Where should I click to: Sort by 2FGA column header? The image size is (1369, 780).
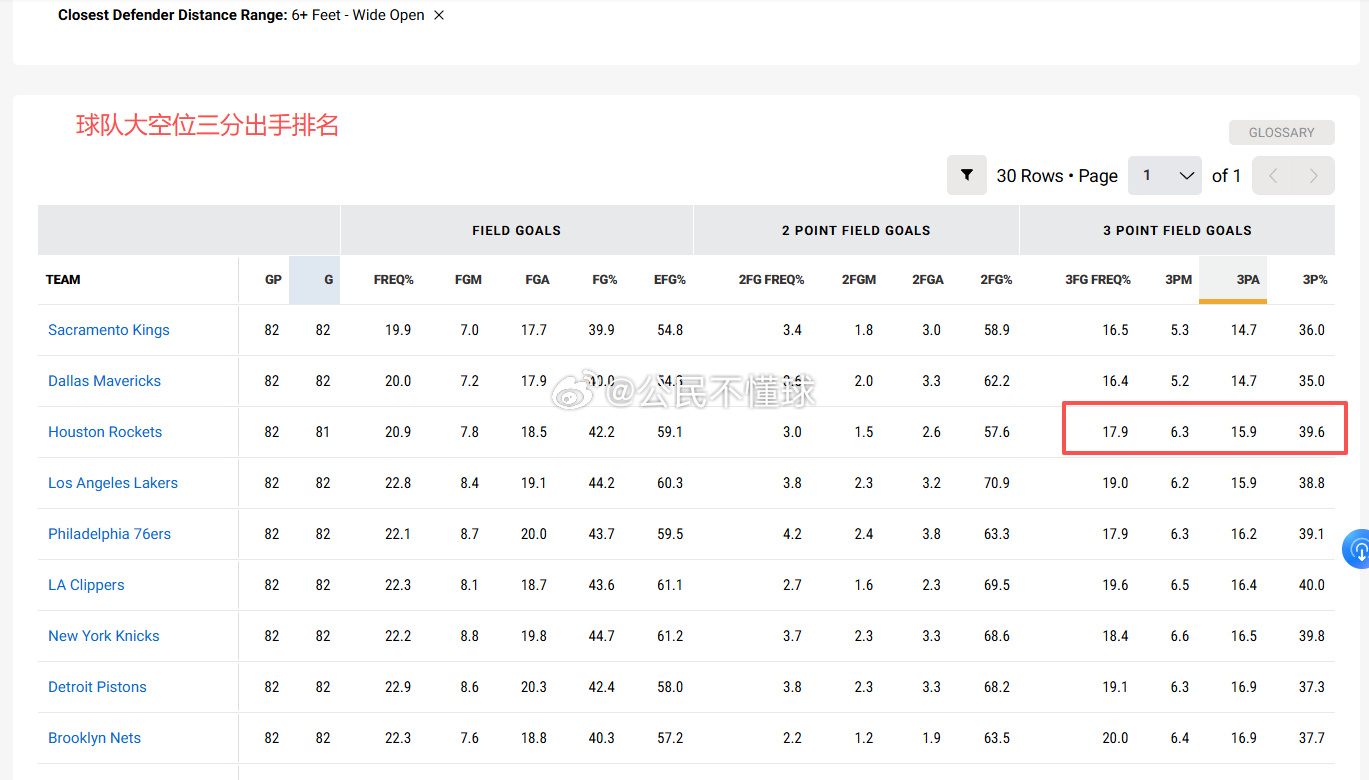(928, 280)
